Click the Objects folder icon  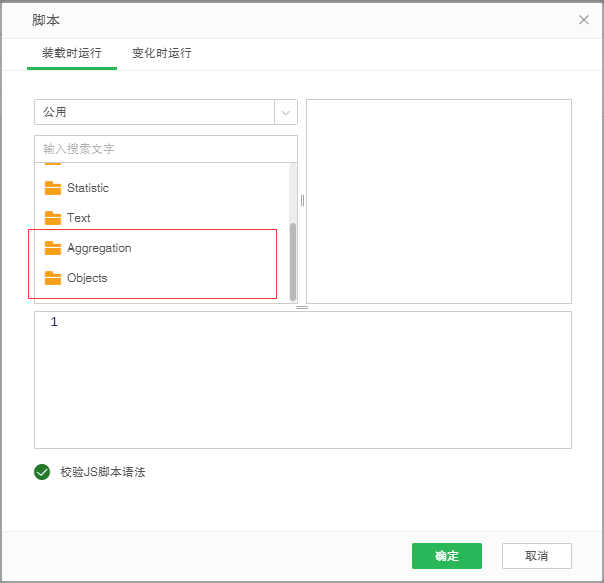click(53, 278)
